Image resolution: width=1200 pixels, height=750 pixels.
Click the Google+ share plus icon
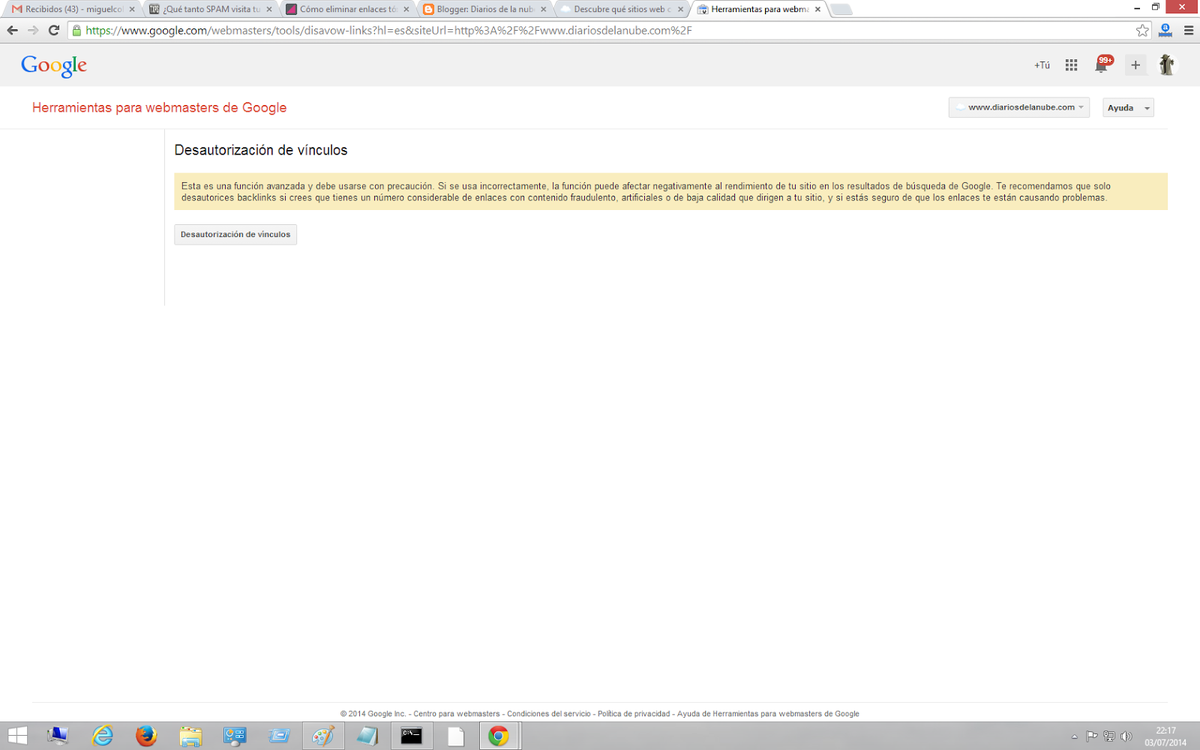point(1135,65)
